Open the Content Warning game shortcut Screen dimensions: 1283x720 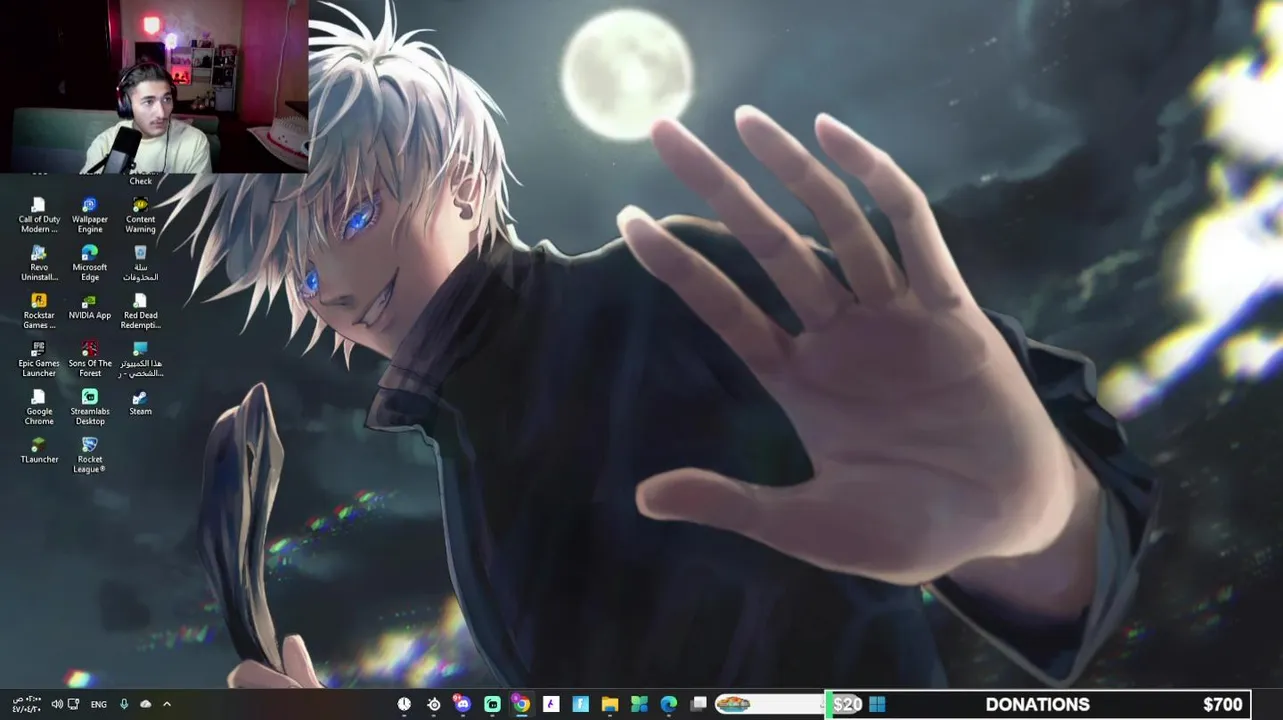[140, 215]
